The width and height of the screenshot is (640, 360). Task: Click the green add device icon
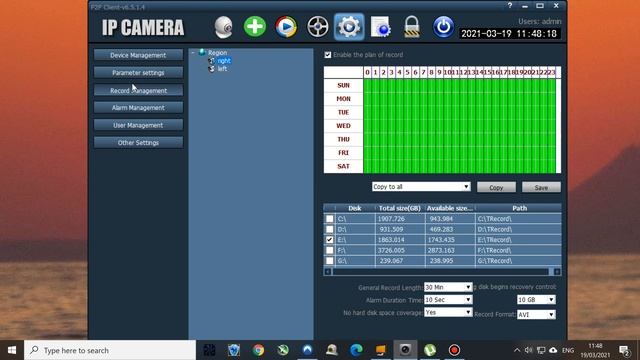point(255,27)
